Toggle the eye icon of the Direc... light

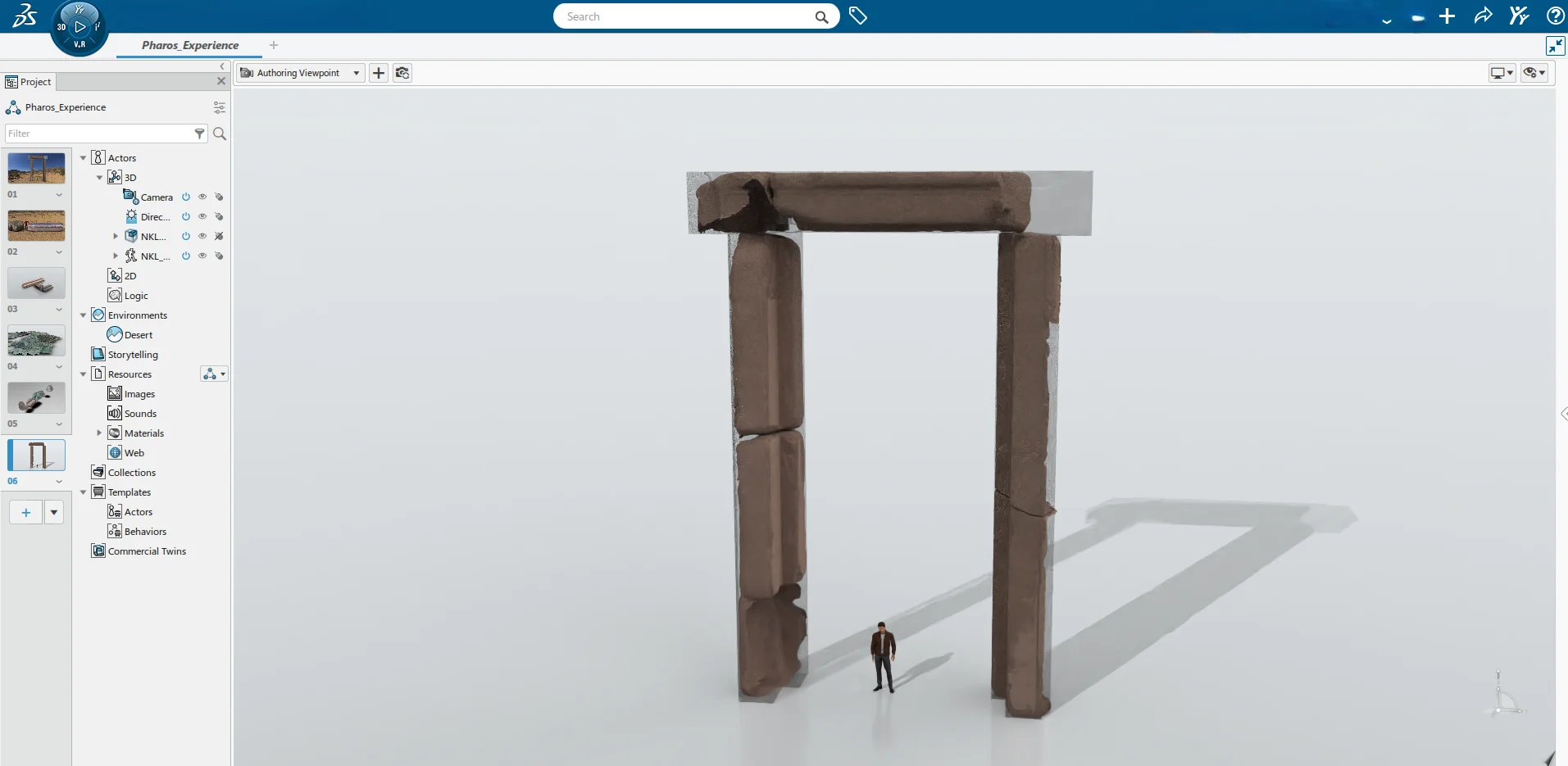point(202,216)
